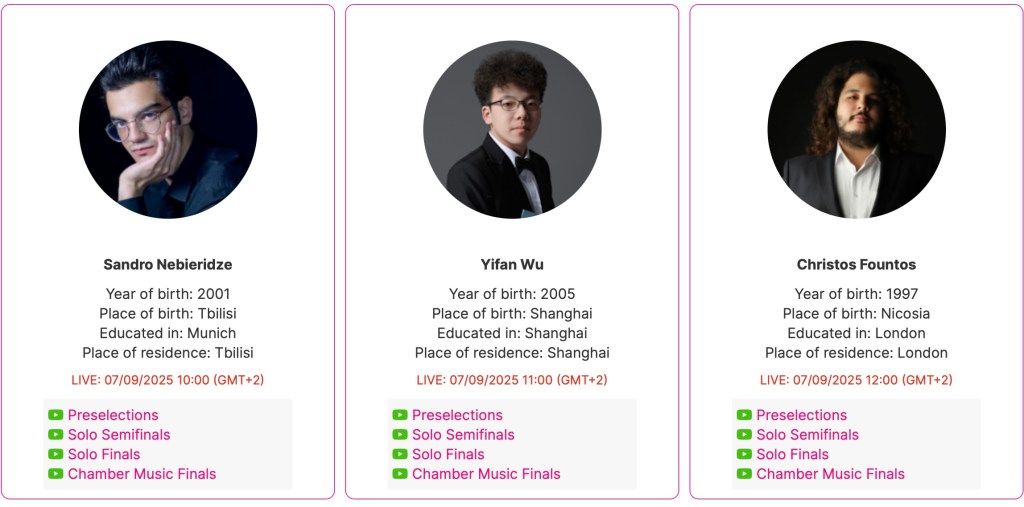
Task: Click the video icon beside Sandro Nebieridze's Chamber Music Finals
Action: click(56, 474)
